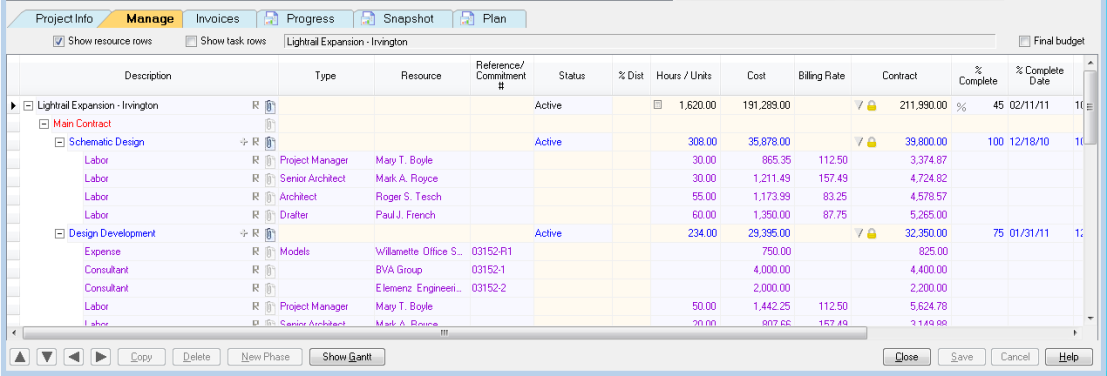The height and width of the screenshot is (376, 1107).
Task: Click the move left arrow button
Action: coord(74,357)
